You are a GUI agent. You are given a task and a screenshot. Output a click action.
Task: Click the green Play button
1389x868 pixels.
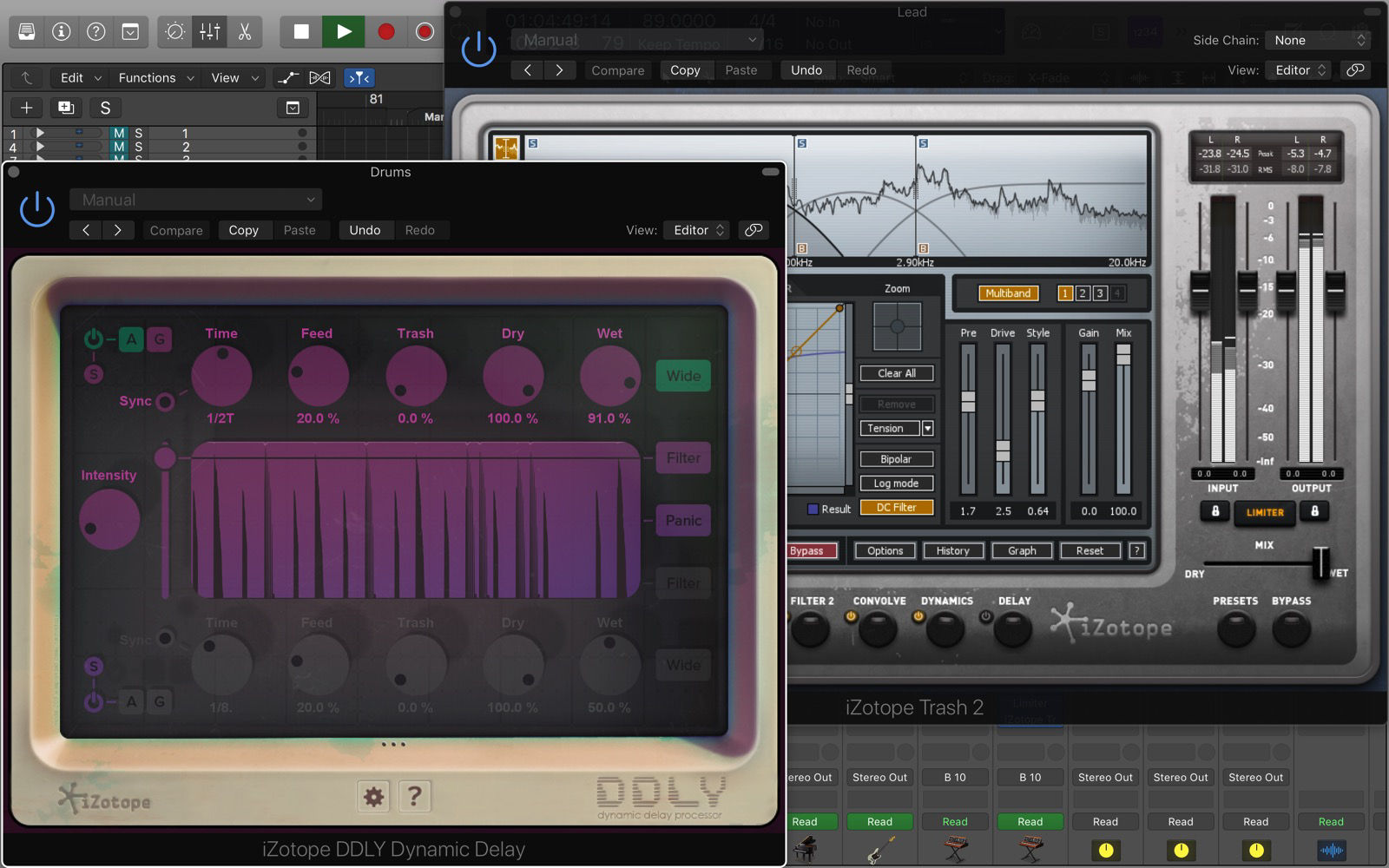(x=344, y=32)
